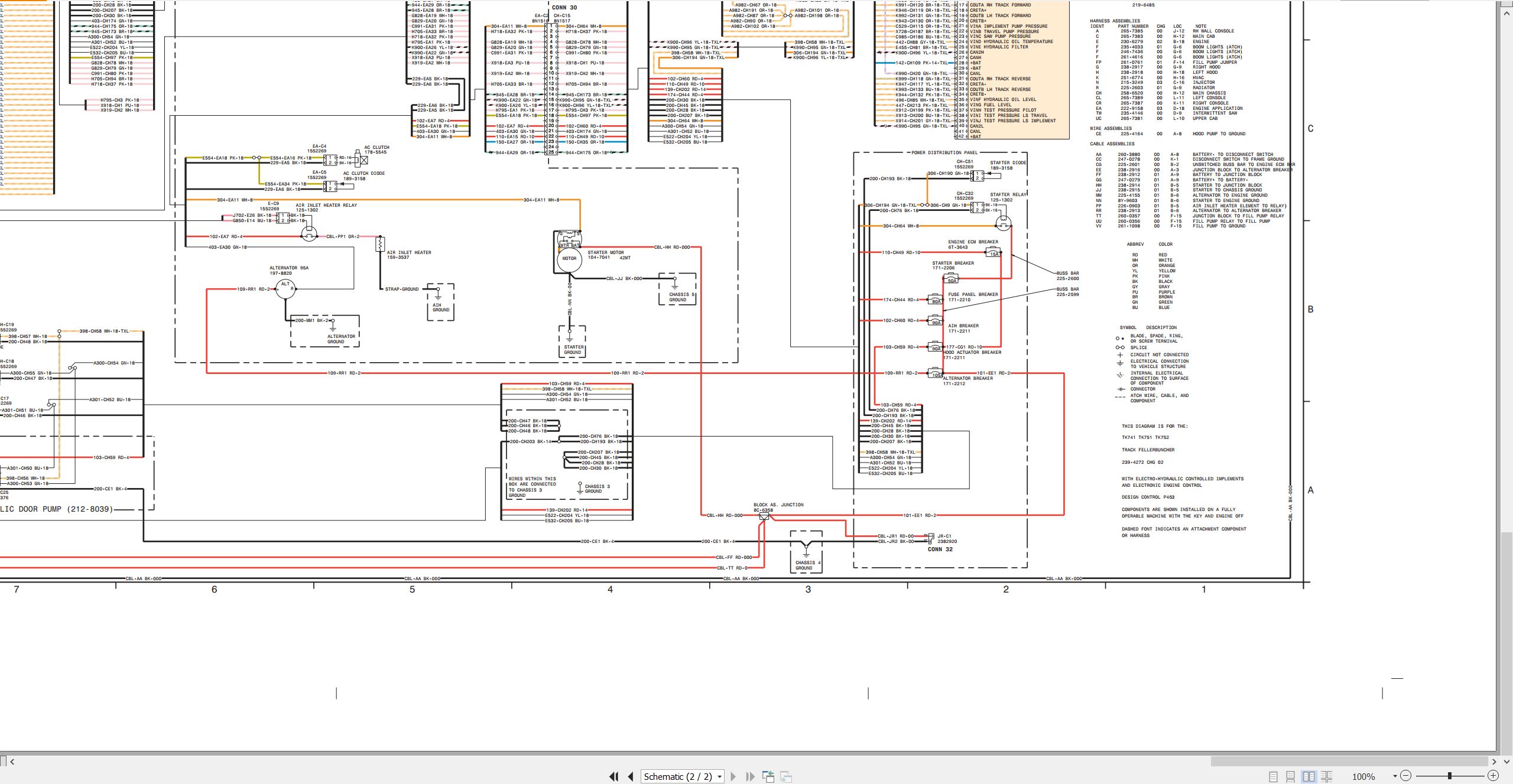The width and height of the screenshot is (1513, 784).
Task: Switch to two-page continuous scrolling view
Action: click(1327, 776)
